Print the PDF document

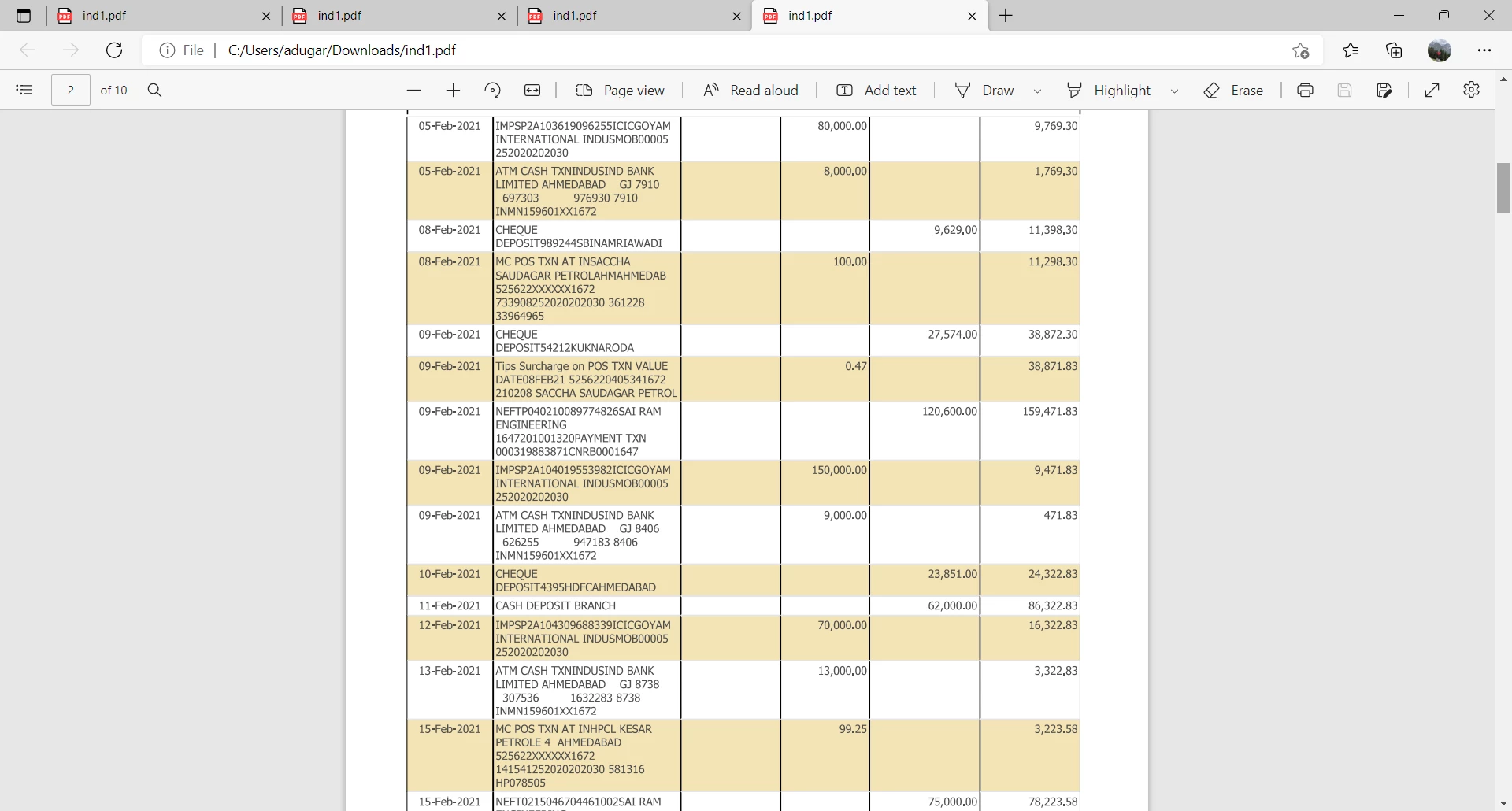(x=1305, y=91)
